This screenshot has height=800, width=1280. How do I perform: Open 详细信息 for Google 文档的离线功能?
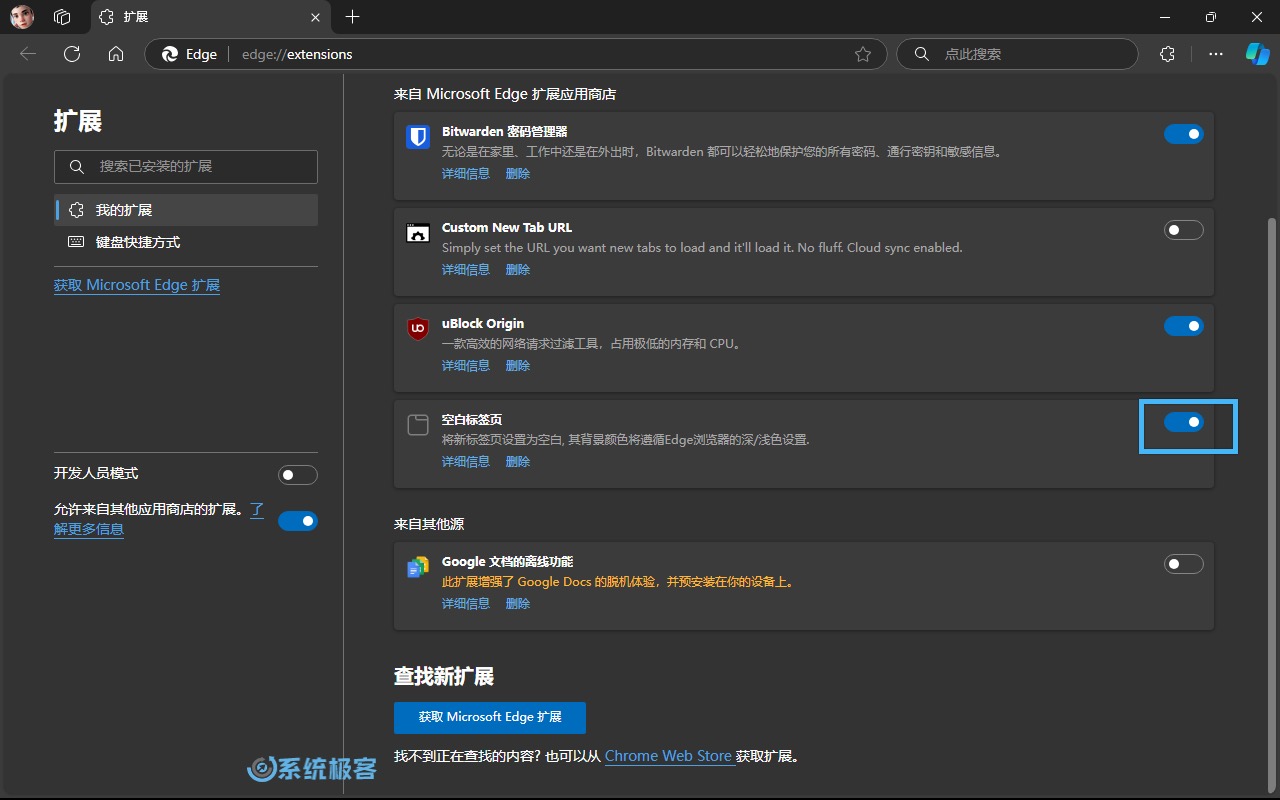point(466,604)
